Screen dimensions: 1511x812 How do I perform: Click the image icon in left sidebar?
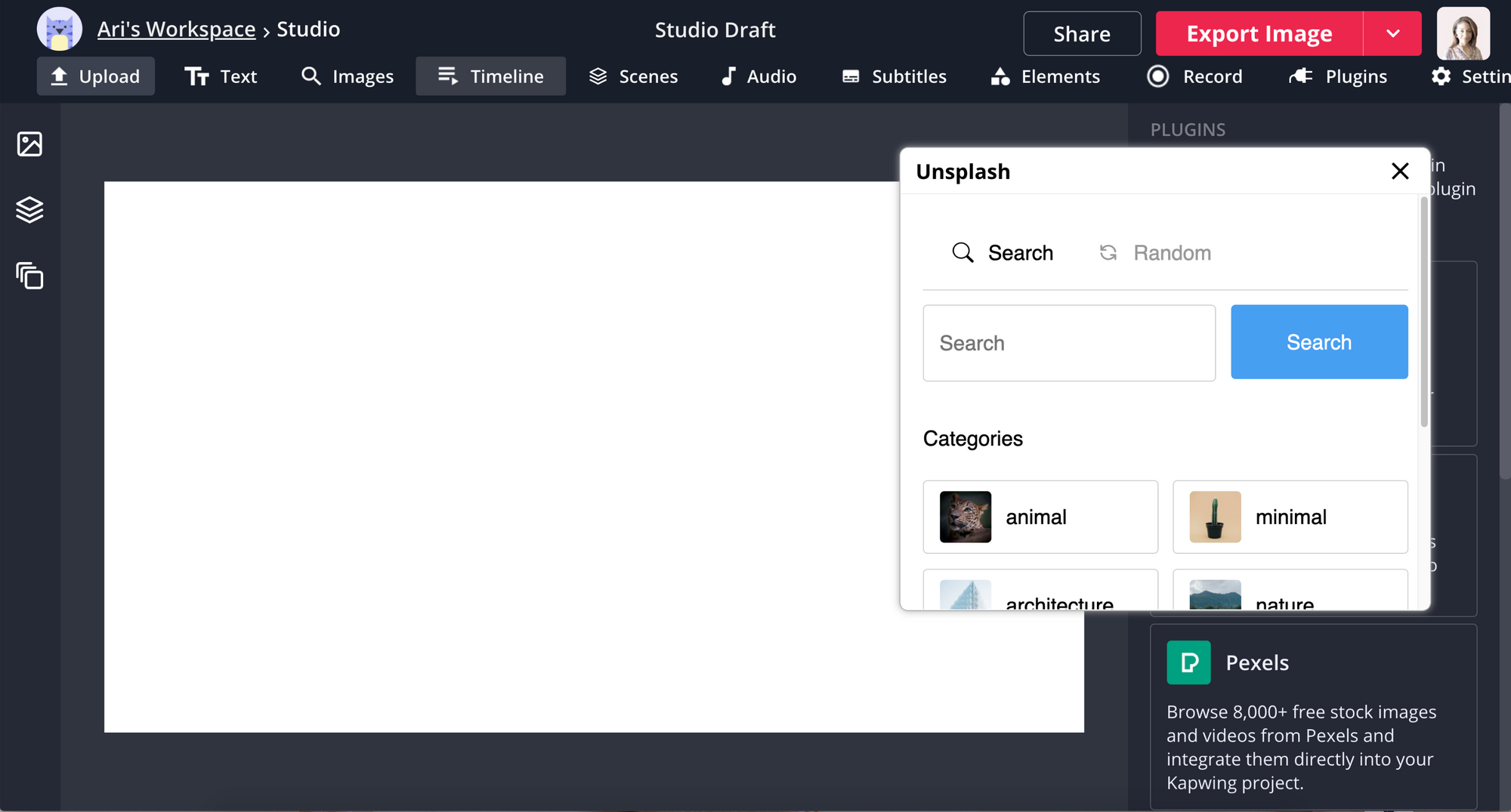click(x=29, y=144)
